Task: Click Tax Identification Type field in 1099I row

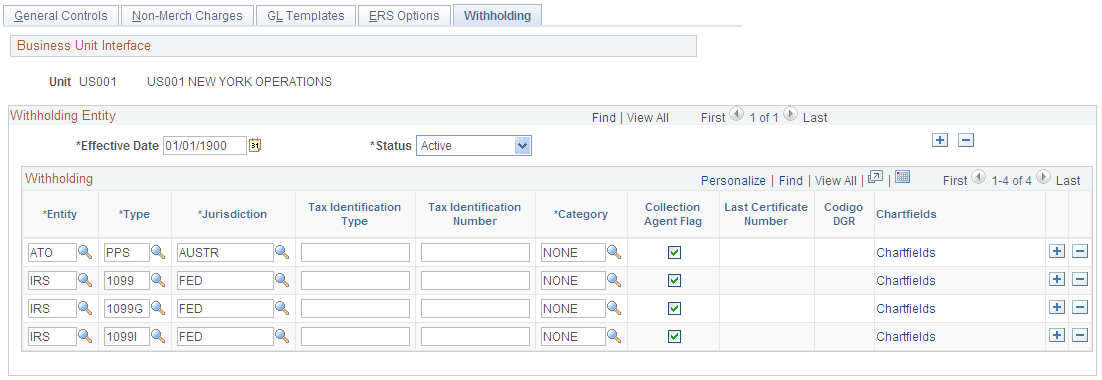Action: point(356,336)
